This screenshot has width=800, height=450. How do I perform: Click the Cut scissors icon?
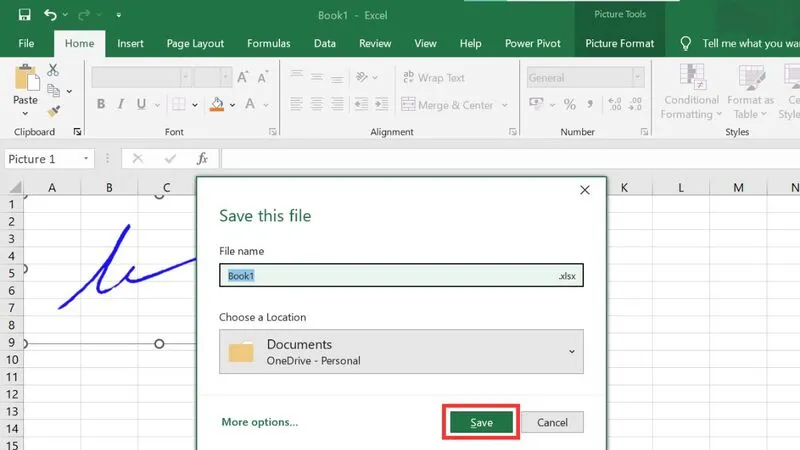(53, 70)
